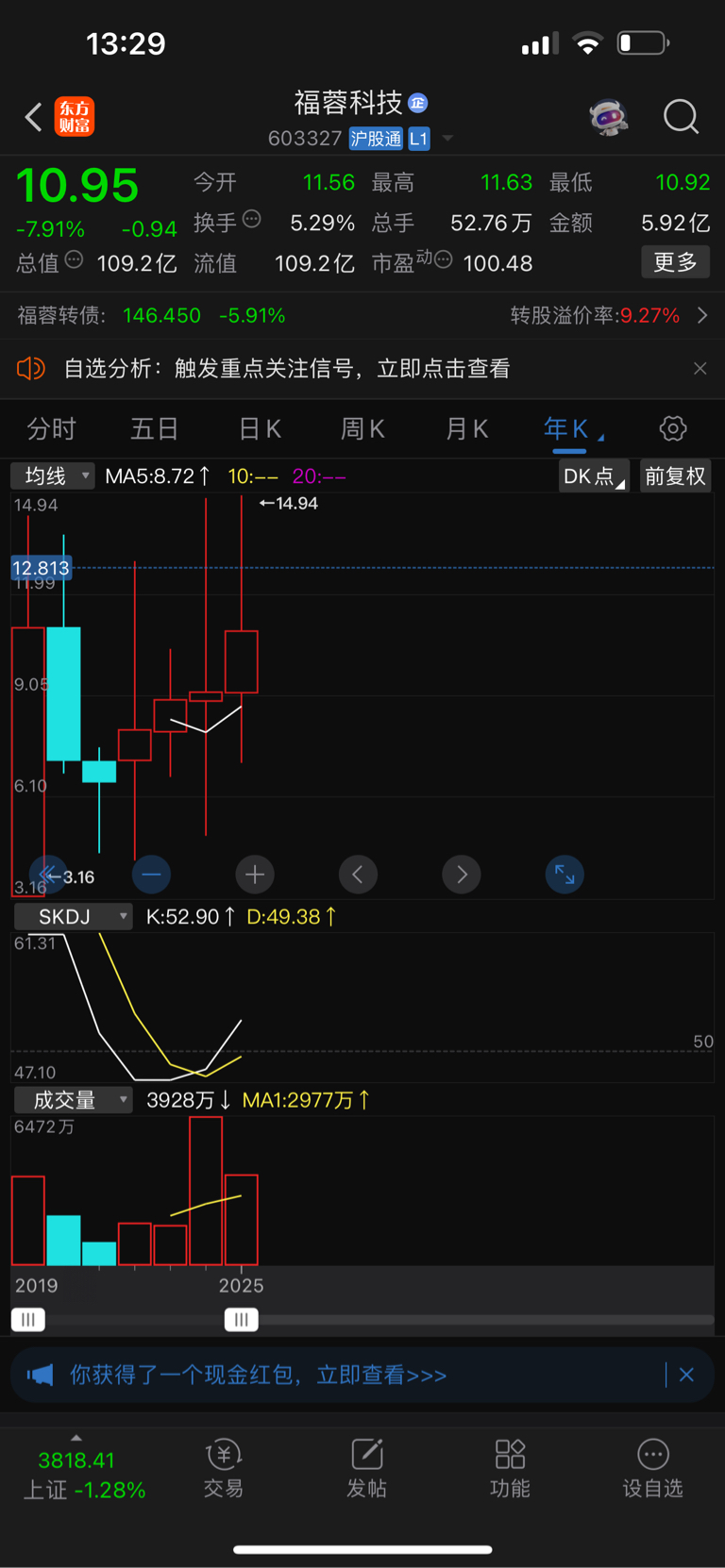Tap the 设自选 watchlist icon
Image resolution: width=725 pixels, height=1568 pixels.
point(652,1469)
